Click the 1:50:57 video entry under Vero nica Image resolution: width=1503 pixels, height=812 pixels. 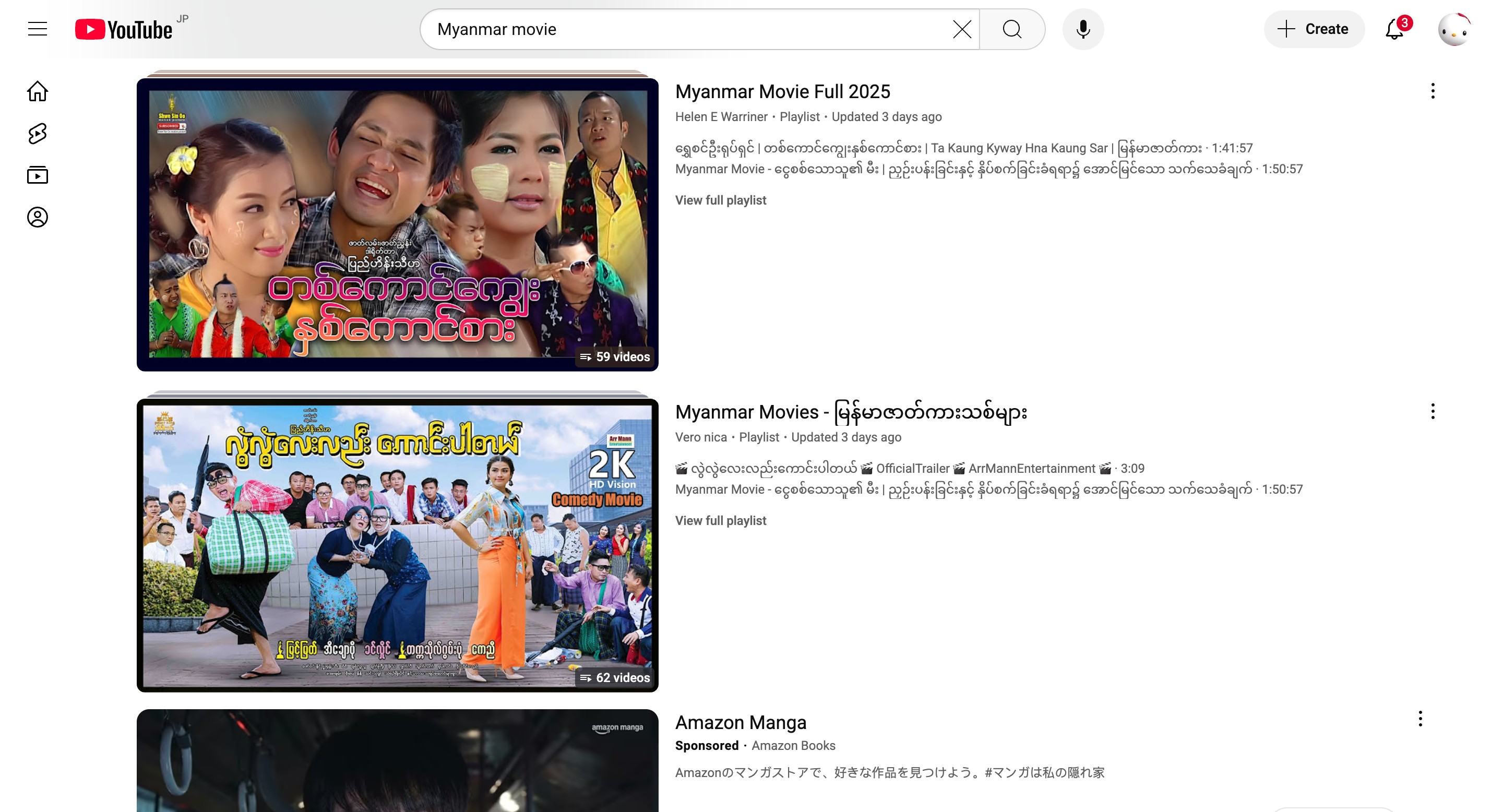coord(989,489)
